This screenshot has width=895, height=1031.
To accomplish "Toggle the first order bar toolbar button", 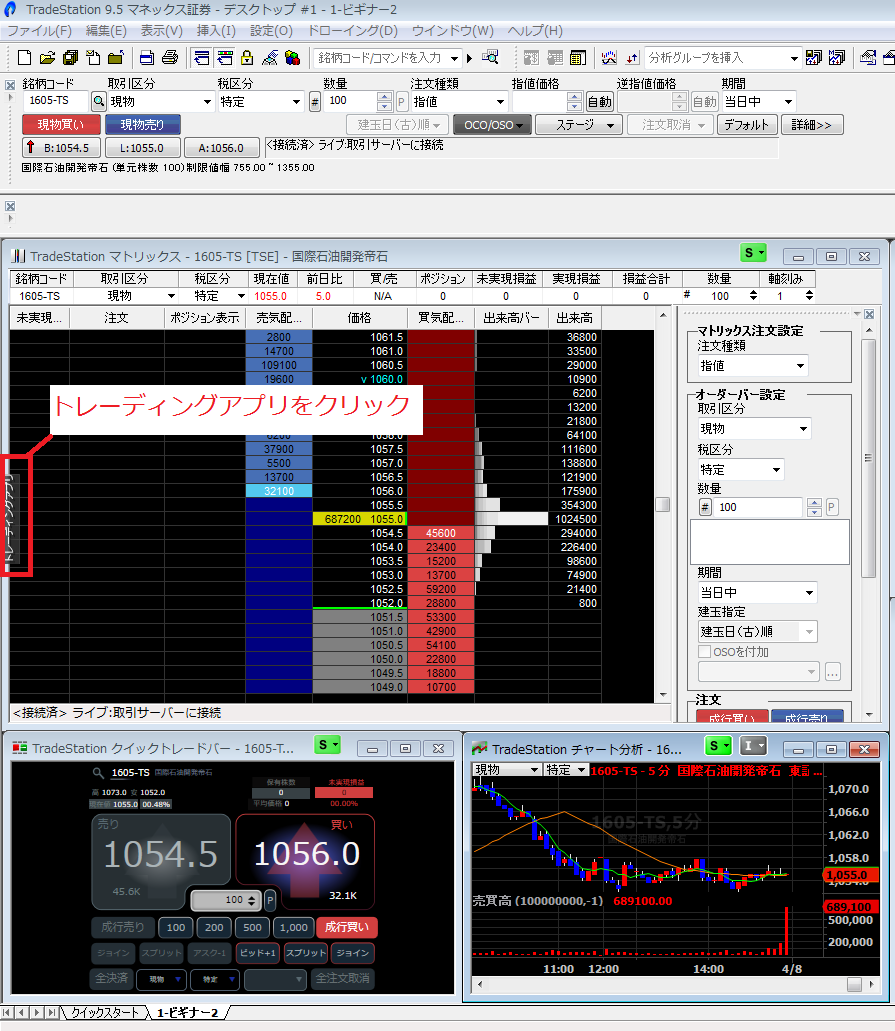I will (x=201, y=58).
